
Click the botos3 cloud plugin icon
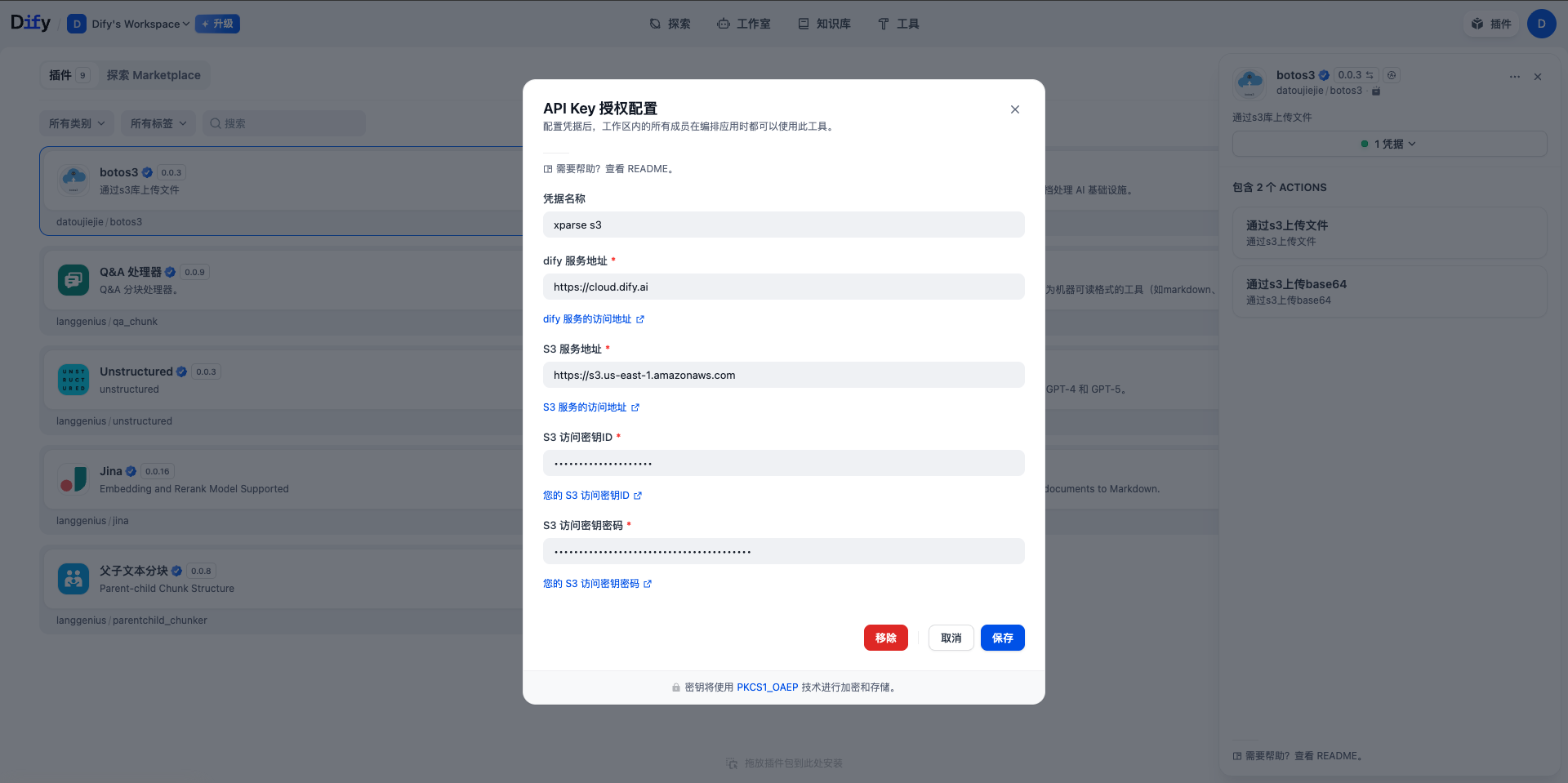point(73,180)
